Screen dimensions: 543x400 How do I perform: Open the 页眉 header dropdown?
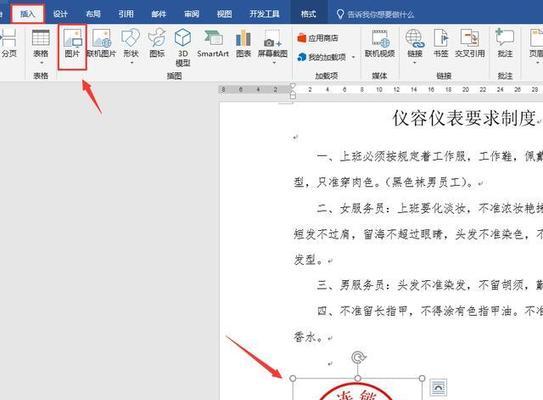point(536,47)
